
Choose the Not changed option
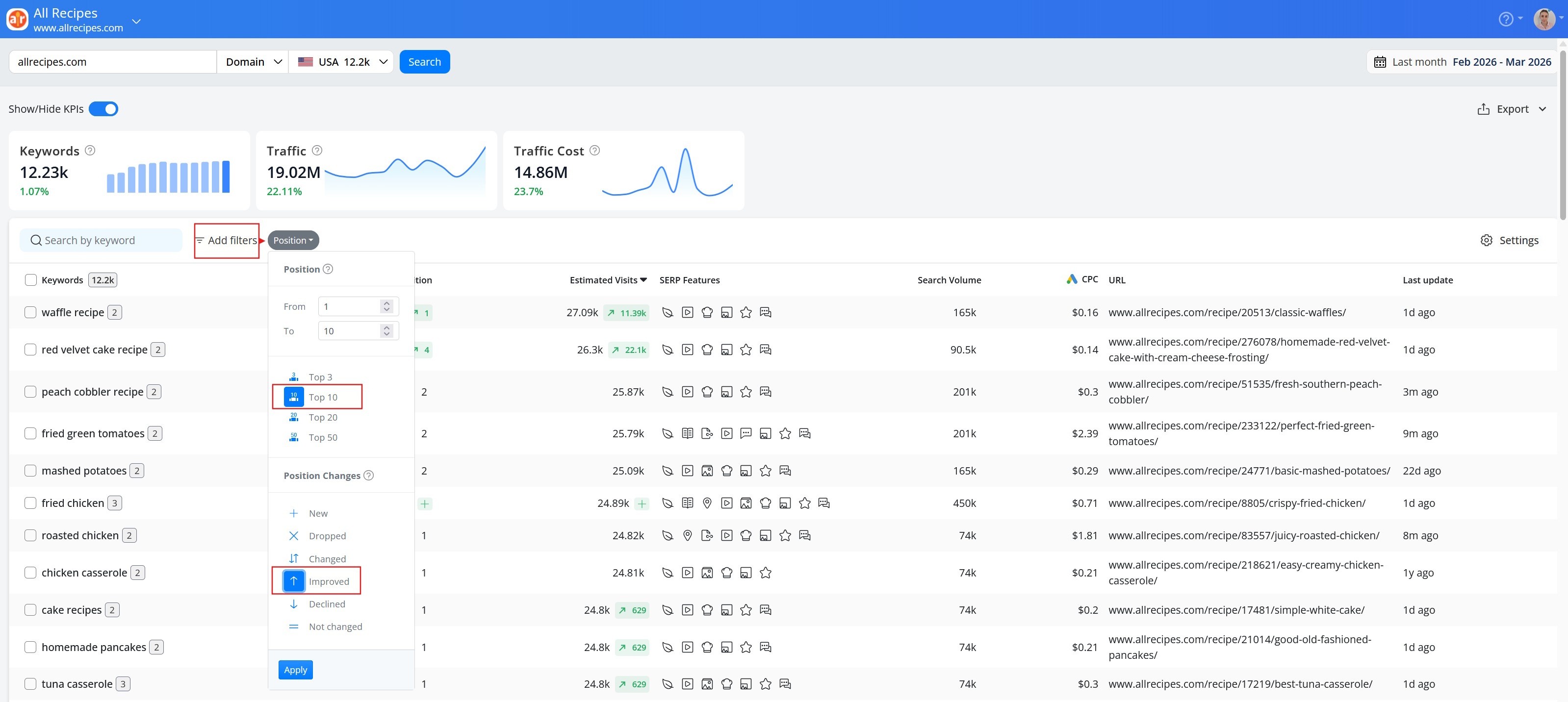coord(326,626)
